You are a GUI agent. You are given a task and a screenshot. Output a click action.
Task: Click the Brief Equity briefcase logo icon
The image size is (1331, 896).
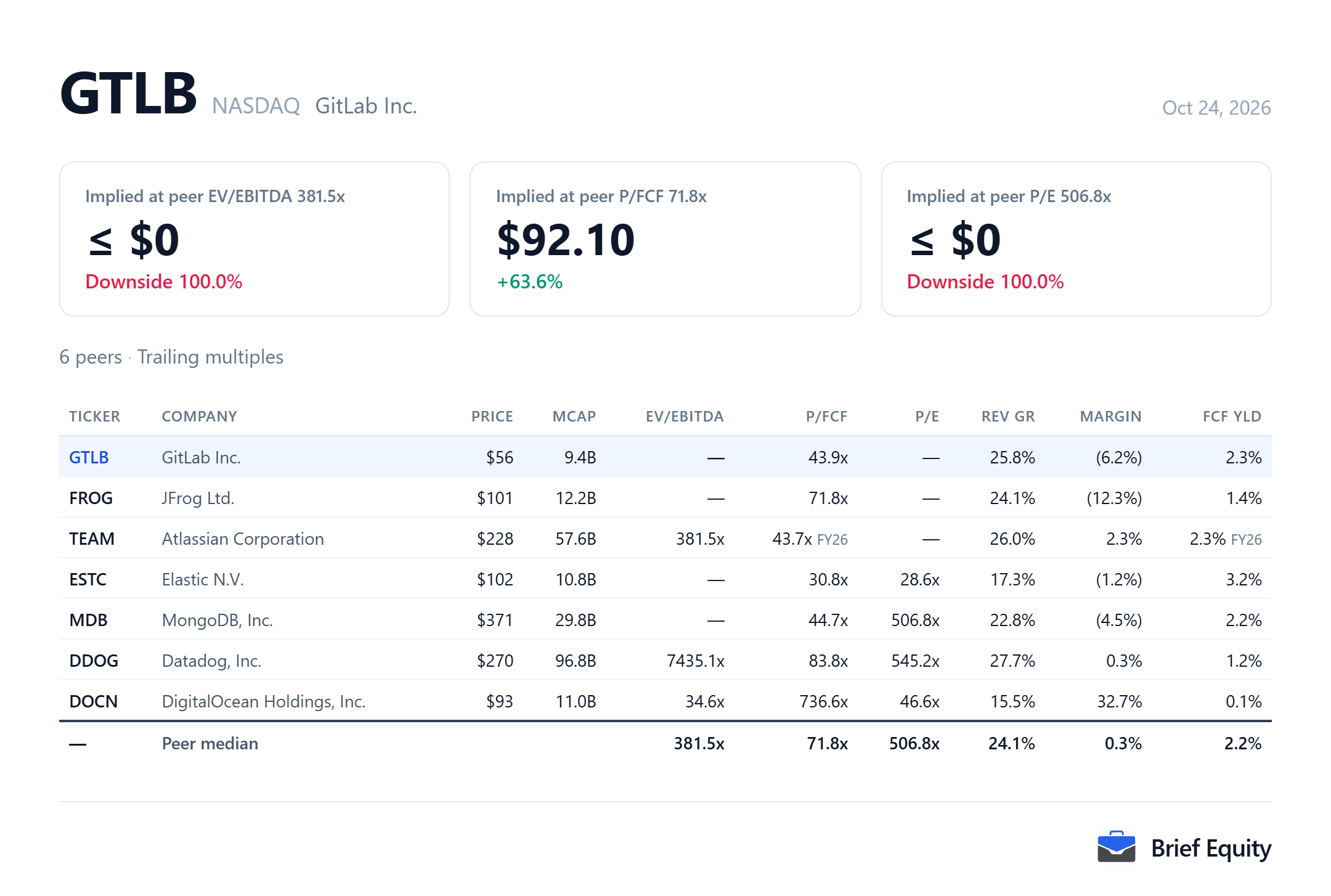tap(1116, 847)
